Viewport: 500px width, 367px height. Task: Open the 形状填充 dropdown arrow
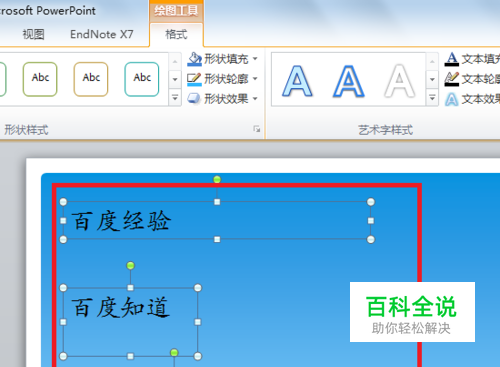pos(255,59)
